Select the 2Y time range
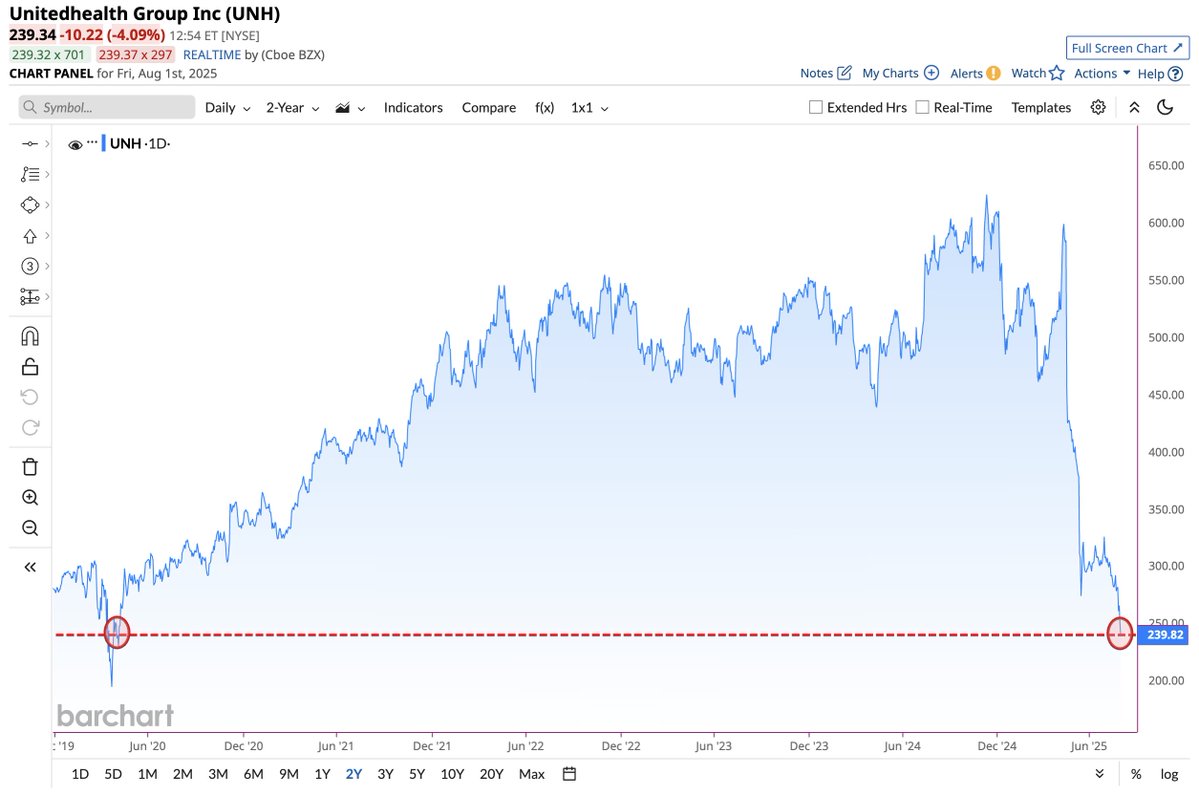Viewport: 1199px width, 796px height. coord(353,775)
